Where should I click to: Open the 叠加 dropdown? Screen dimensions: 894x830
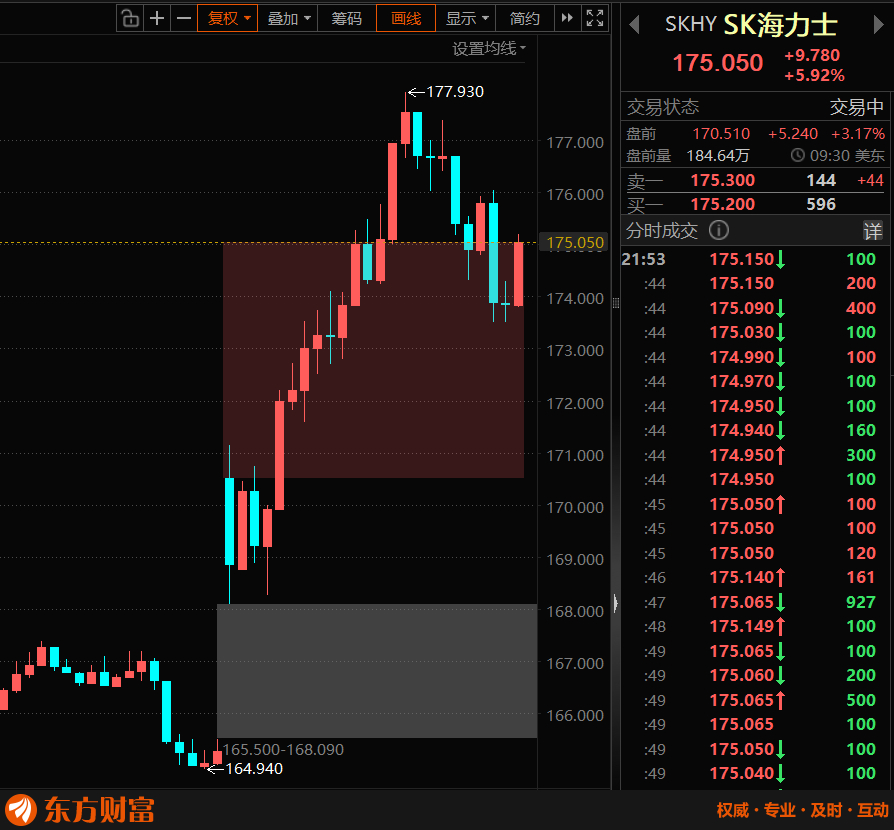(x=288, y=18)
